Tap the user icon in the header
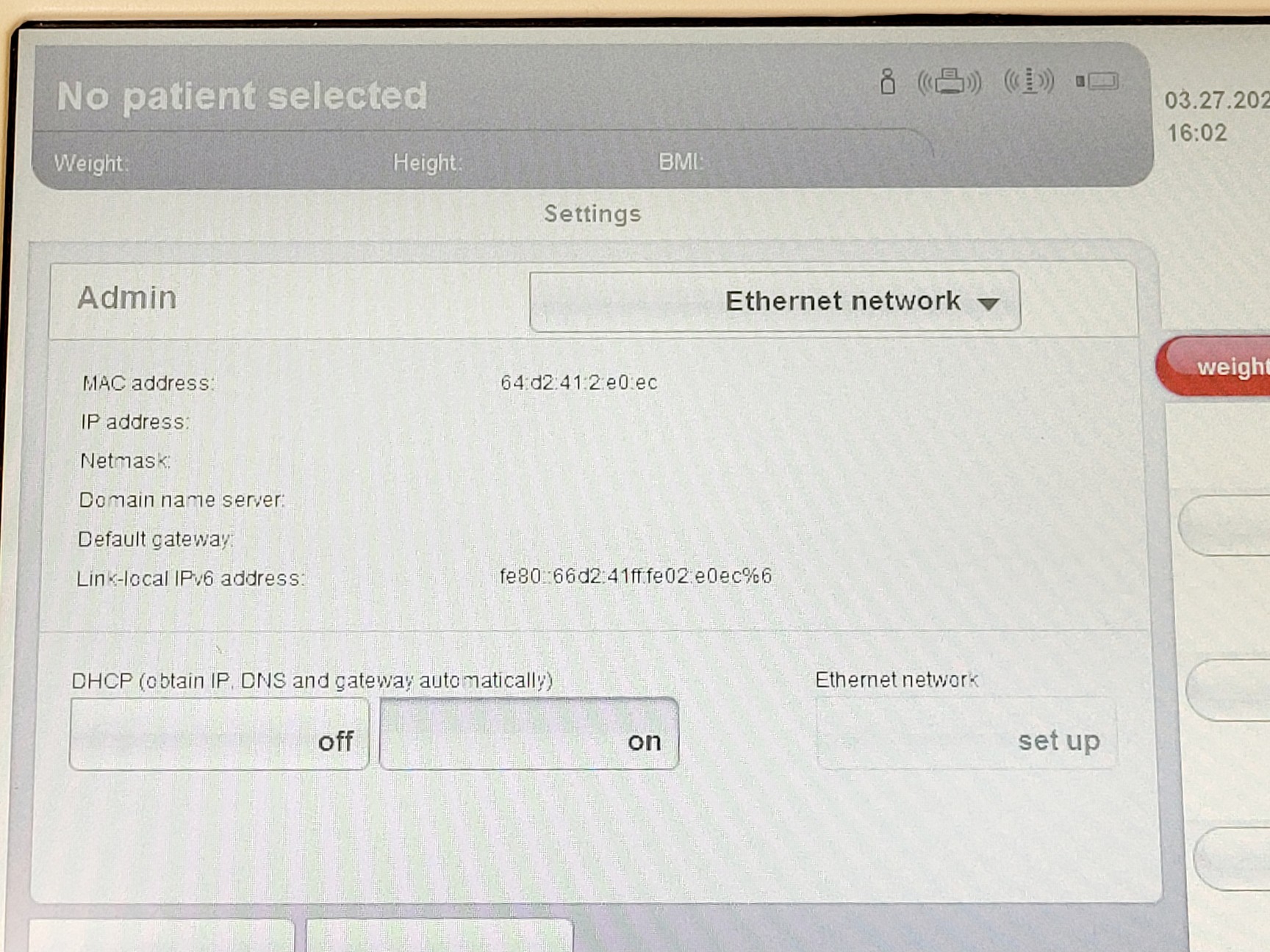This screenshot has height=952, width=1270. [888, 82]
